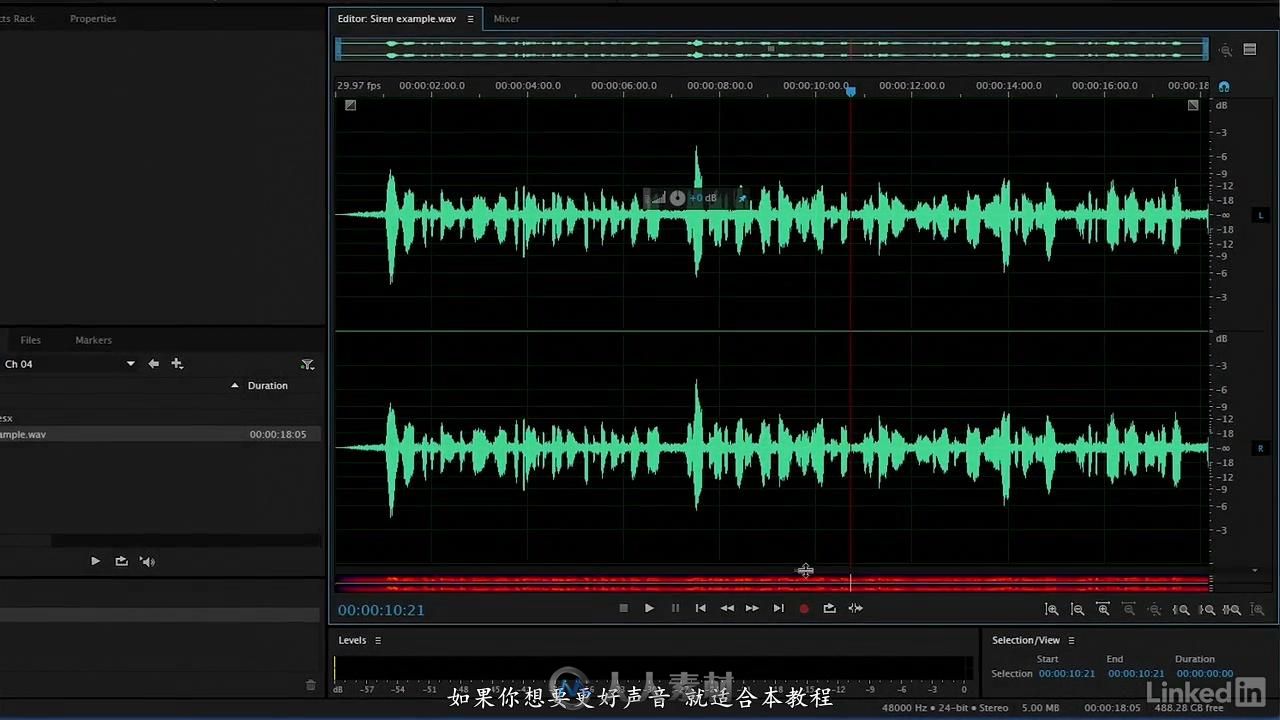Toggle the left channel L button
The height and width of the screenshot is (720, 1280).
(x=1261, y=215)
